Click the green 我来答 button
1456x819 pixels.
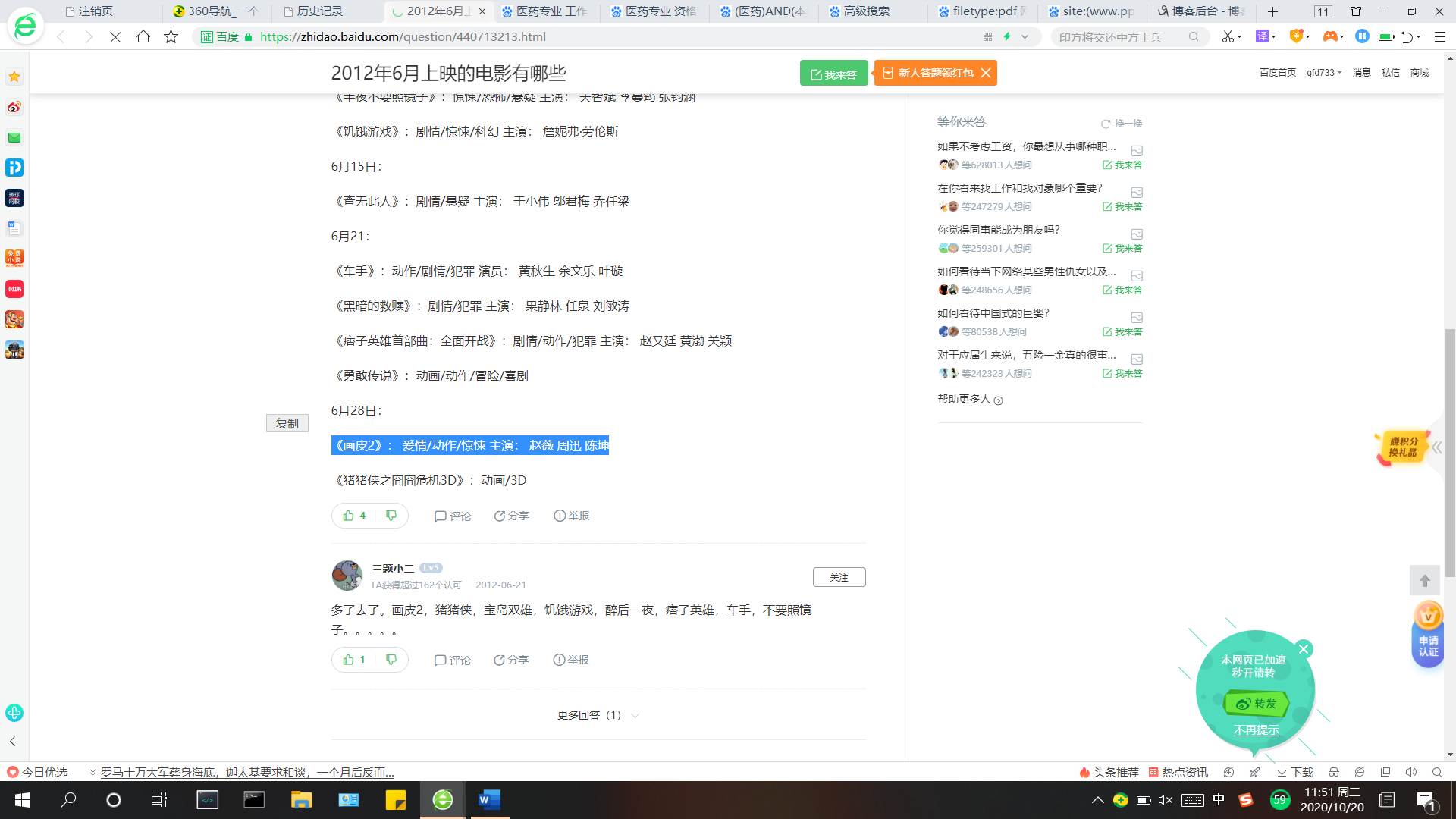click(833, 74)
